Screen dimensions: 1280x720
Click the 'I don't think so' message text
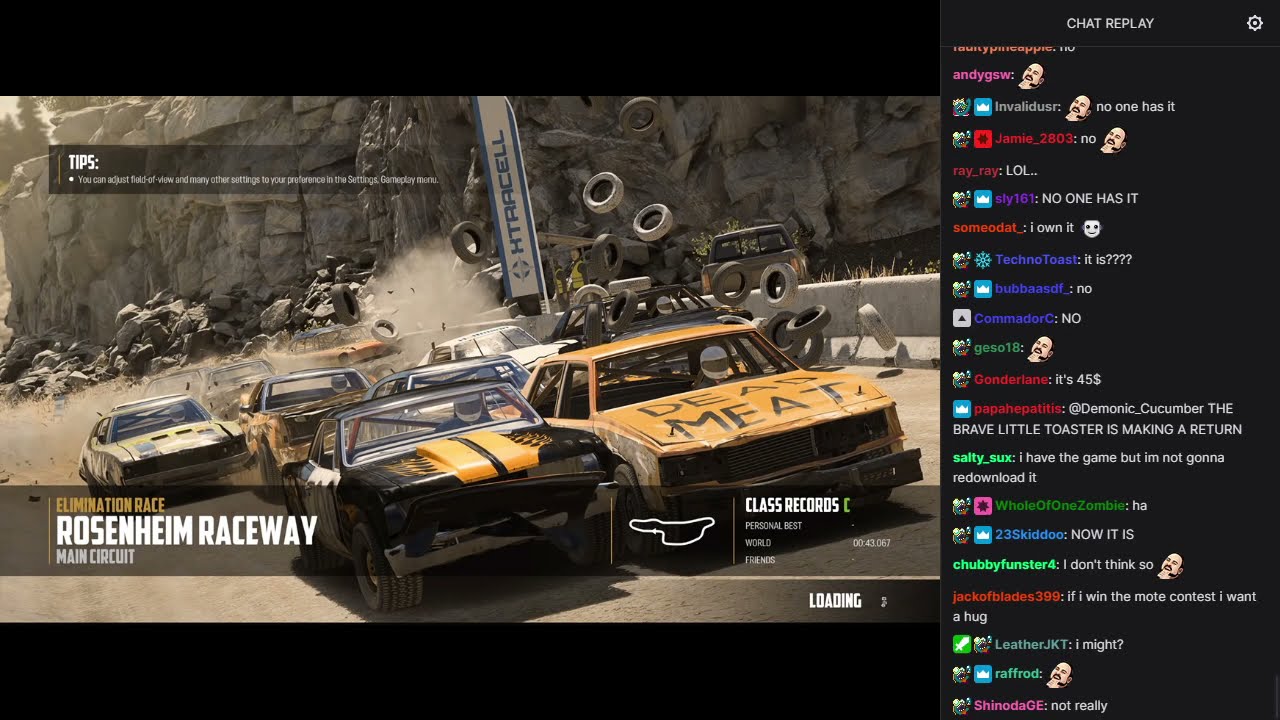point(1108,565)
